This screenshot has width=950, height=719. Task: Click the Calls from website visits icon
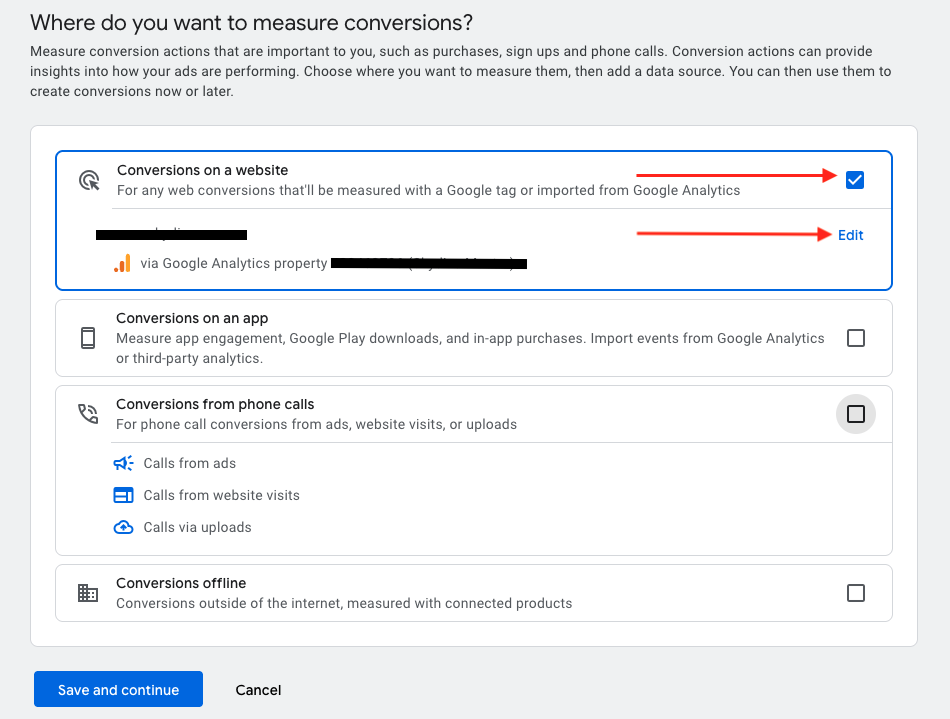[123, 495]
